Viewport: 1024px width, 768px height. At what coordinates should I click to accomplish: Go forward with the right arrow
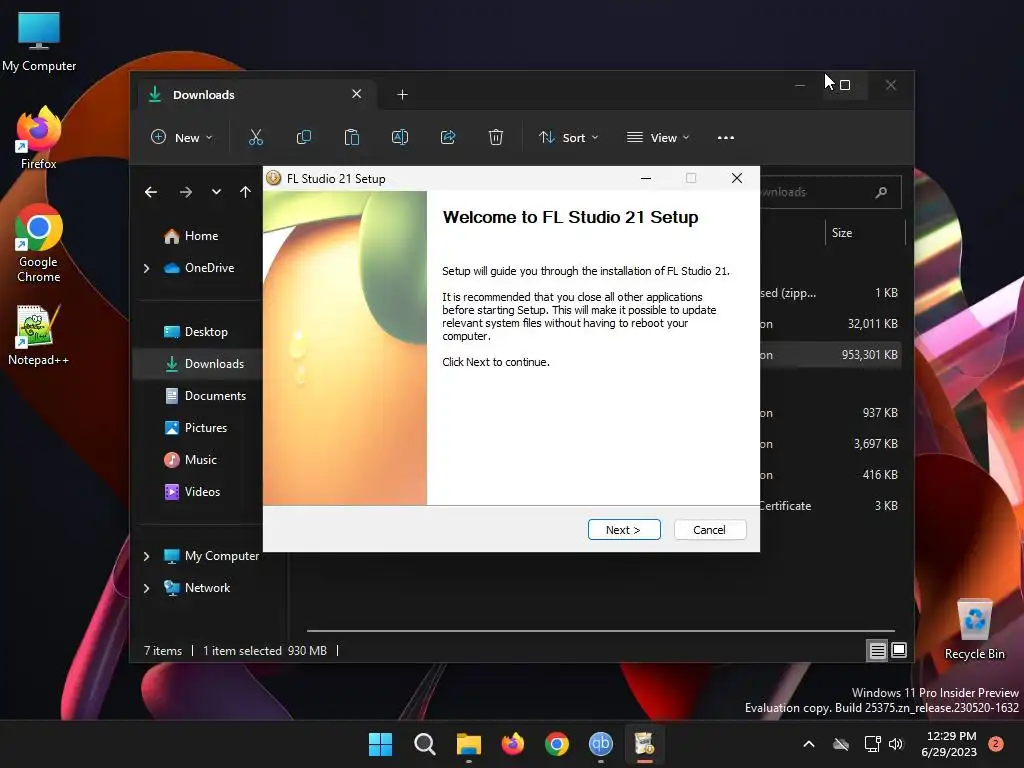click(185, 192)
